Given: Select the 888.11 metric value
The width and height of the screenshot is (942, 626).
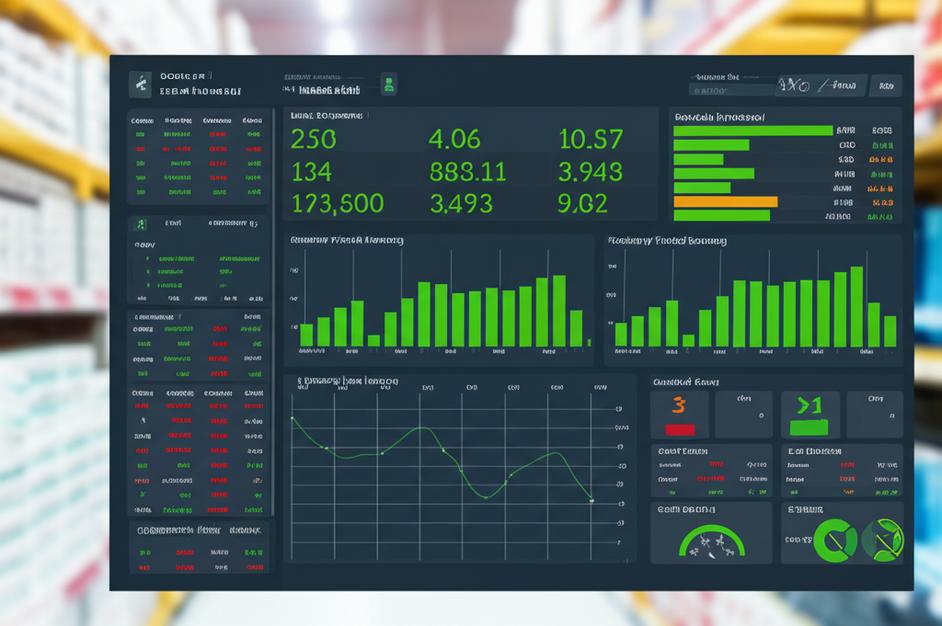Looking at the screenshot, I should point(467,171).
